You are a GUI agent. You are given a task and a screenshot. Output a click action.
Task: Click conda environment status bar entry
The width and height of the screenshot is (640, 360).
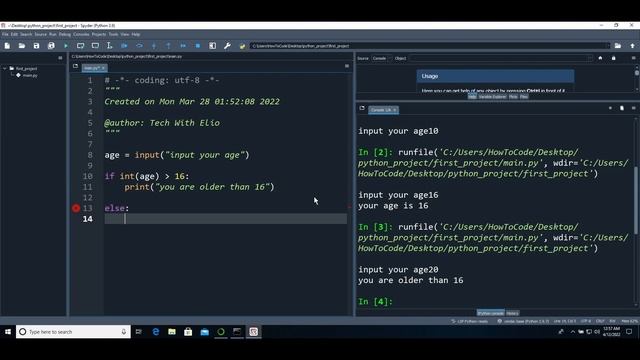523,321
